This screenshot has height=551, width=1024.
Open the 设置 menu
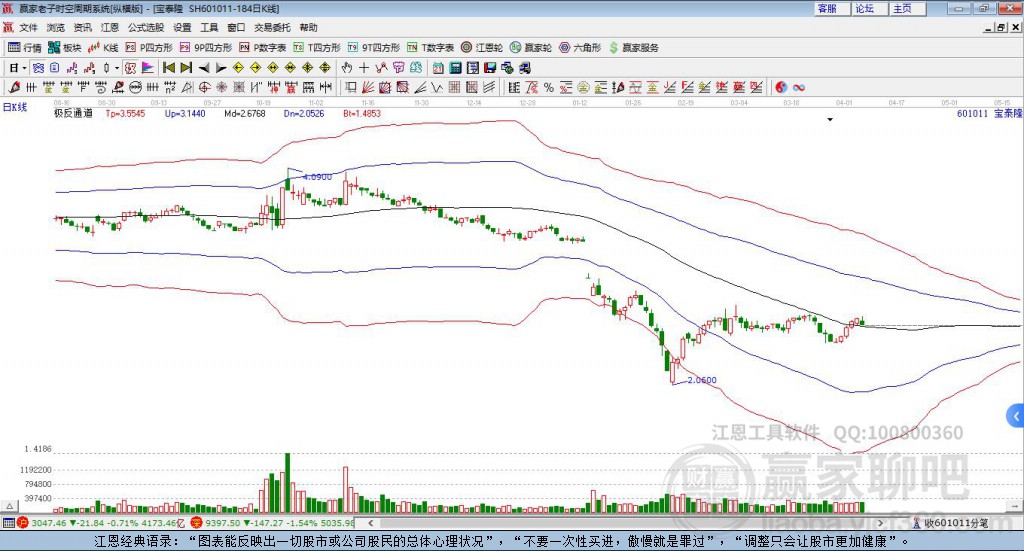[182, 27]
